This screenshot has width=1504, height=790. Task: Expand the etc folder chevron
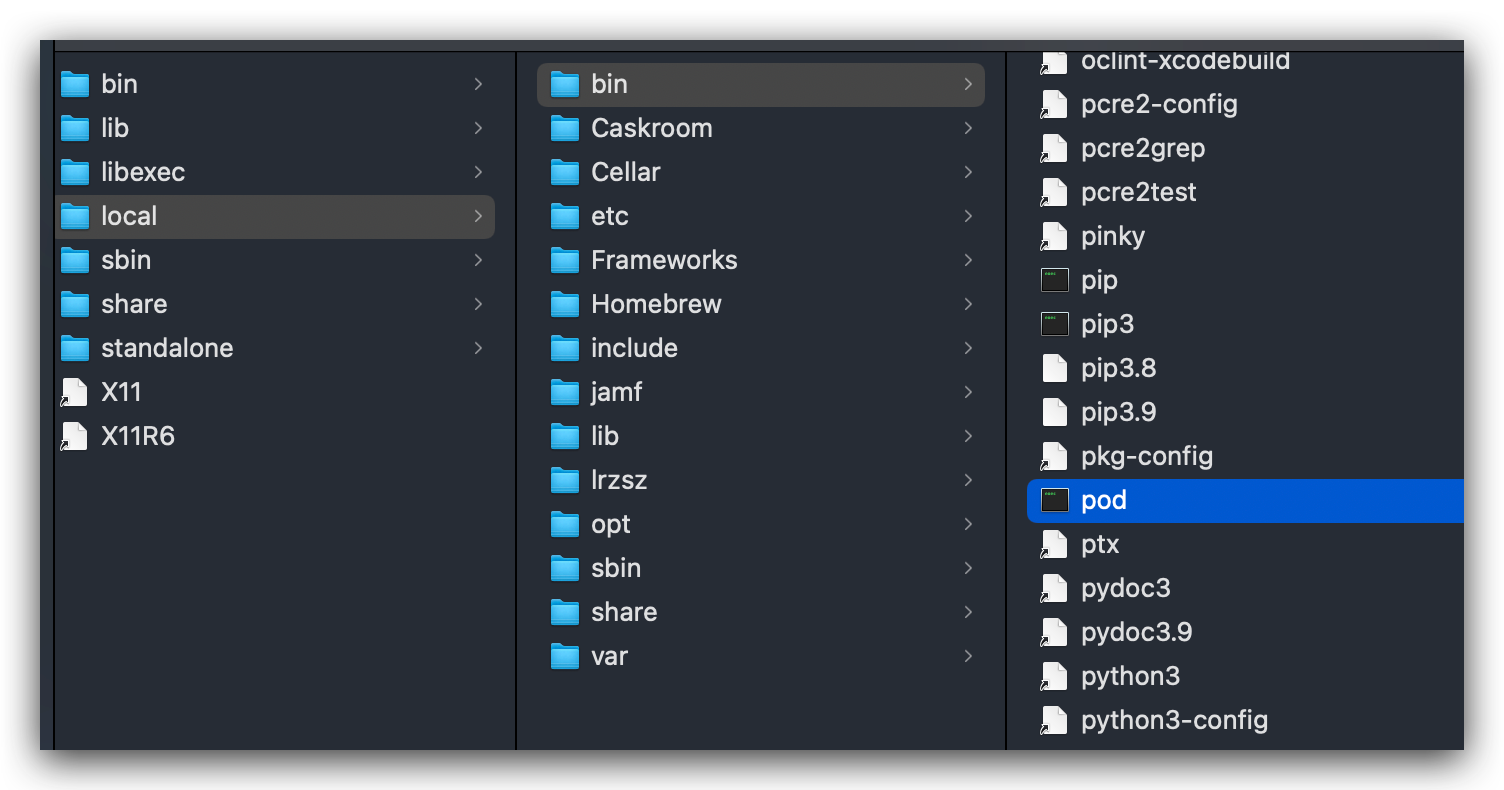(x=968, y=216)
